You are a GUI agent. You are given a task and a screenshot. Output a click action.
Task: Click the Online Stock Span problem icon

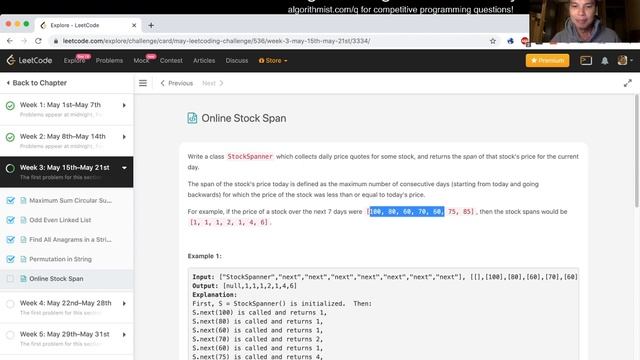[x=192, y=118]
